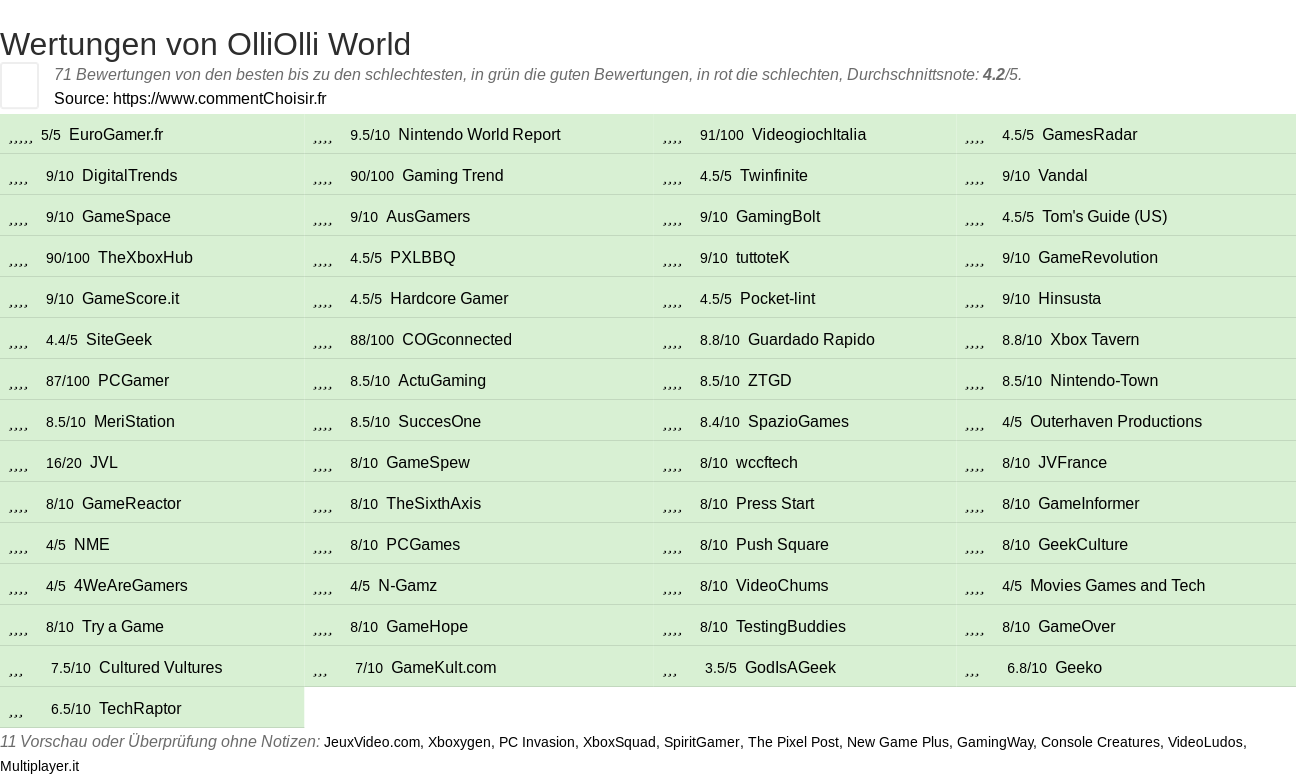This screenshot has height=777, width=1296.
Task: Click the GameInformer entry
Action: point(1088,504)
